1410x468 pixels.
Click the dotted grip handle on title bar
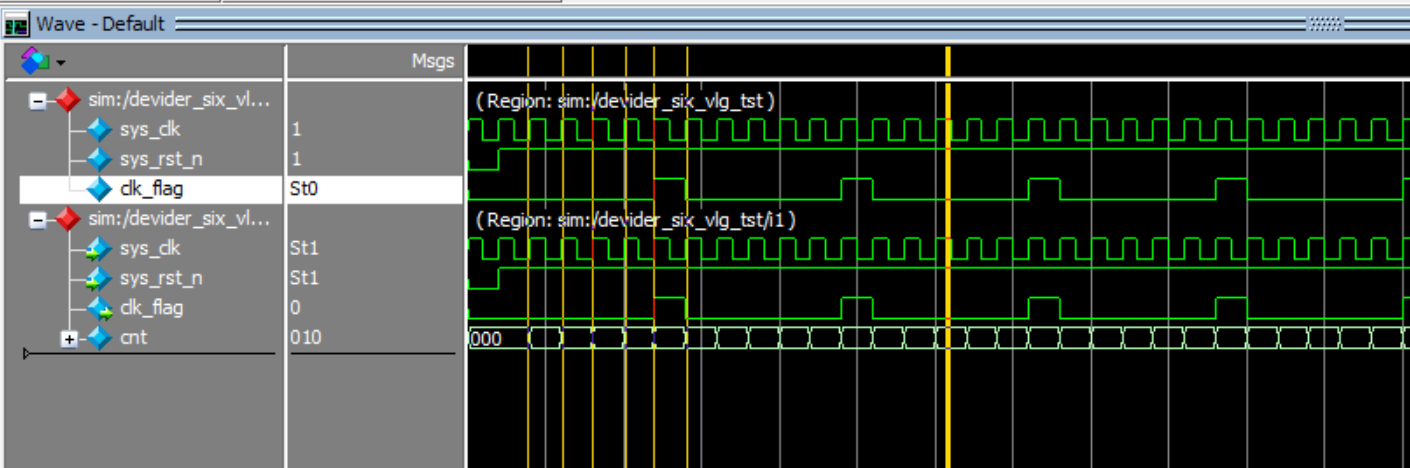click(x=1324, y=23)
